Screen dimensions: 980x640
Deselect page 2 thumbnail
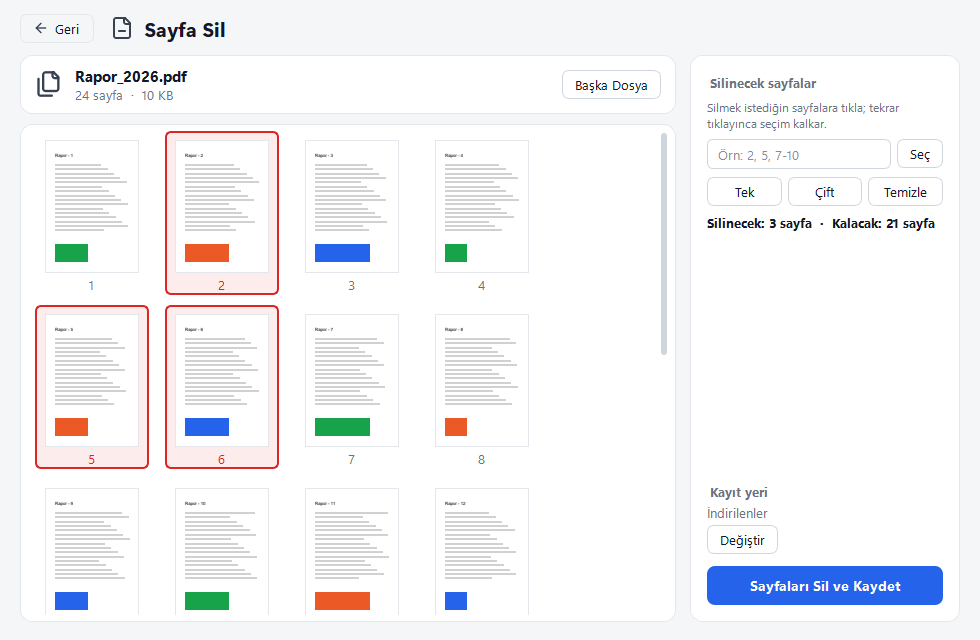[x=222, y=213]
